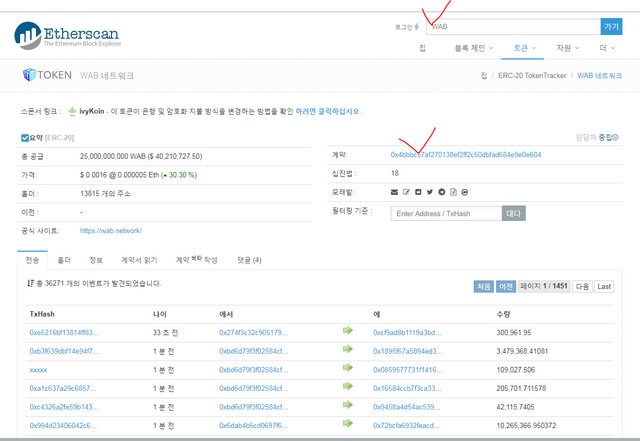Click the green arrow in 109,027.506 row
640x441 pixels.
(348, 368)
